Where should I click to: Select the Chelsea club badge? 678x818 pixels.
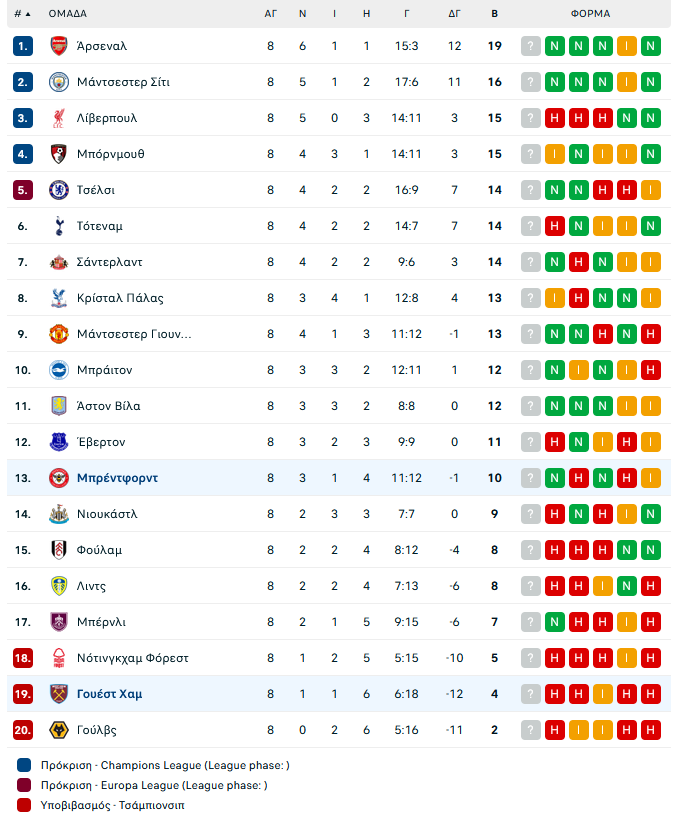58,190
